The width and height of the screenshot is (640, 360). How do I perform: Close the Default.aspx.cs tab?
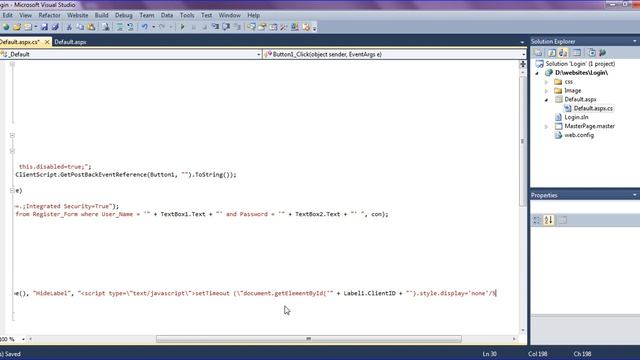pos(47,42)
